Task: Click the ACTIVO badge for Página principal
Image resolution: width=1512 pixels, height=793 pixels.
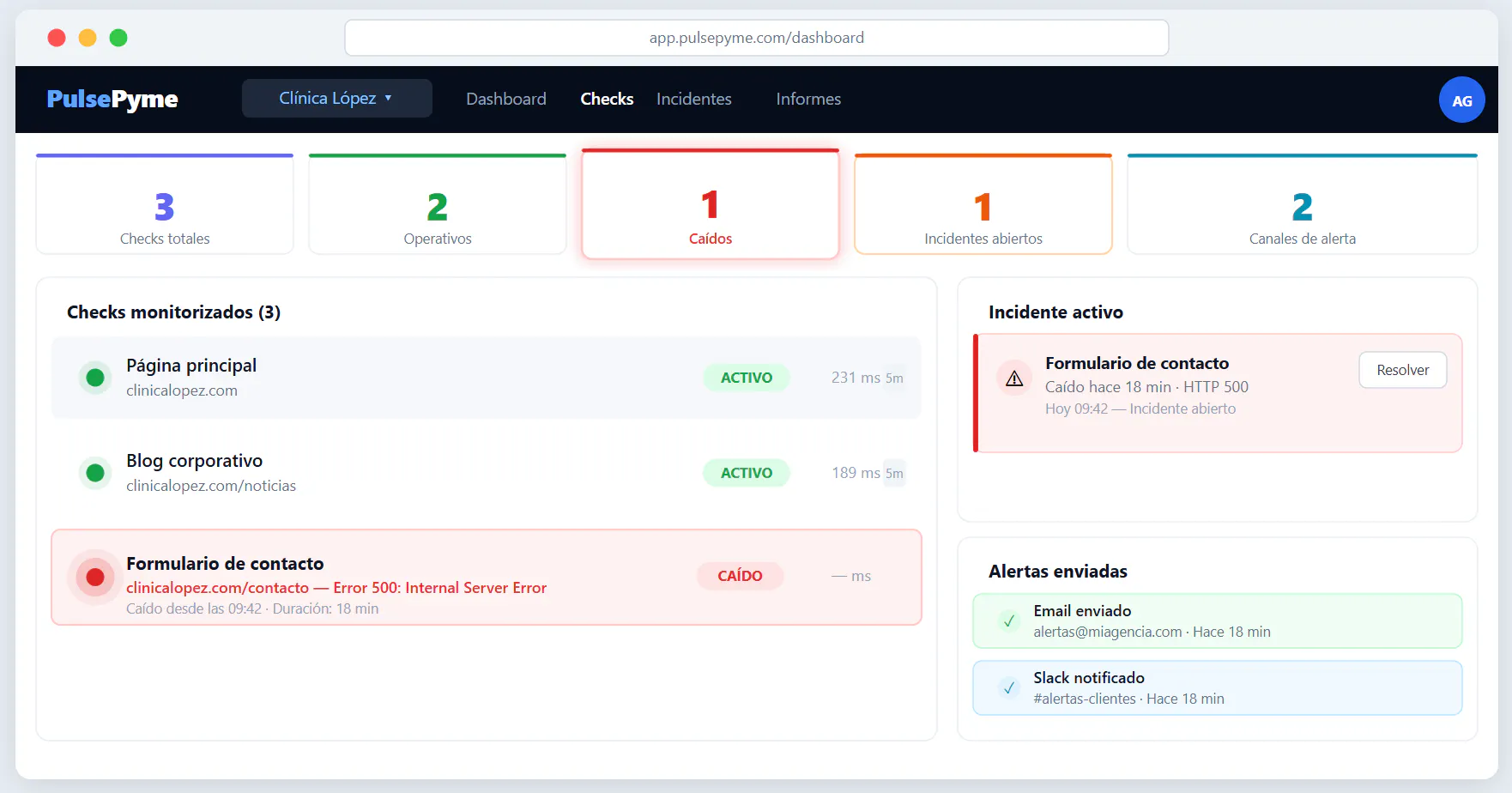Action: 747,378
